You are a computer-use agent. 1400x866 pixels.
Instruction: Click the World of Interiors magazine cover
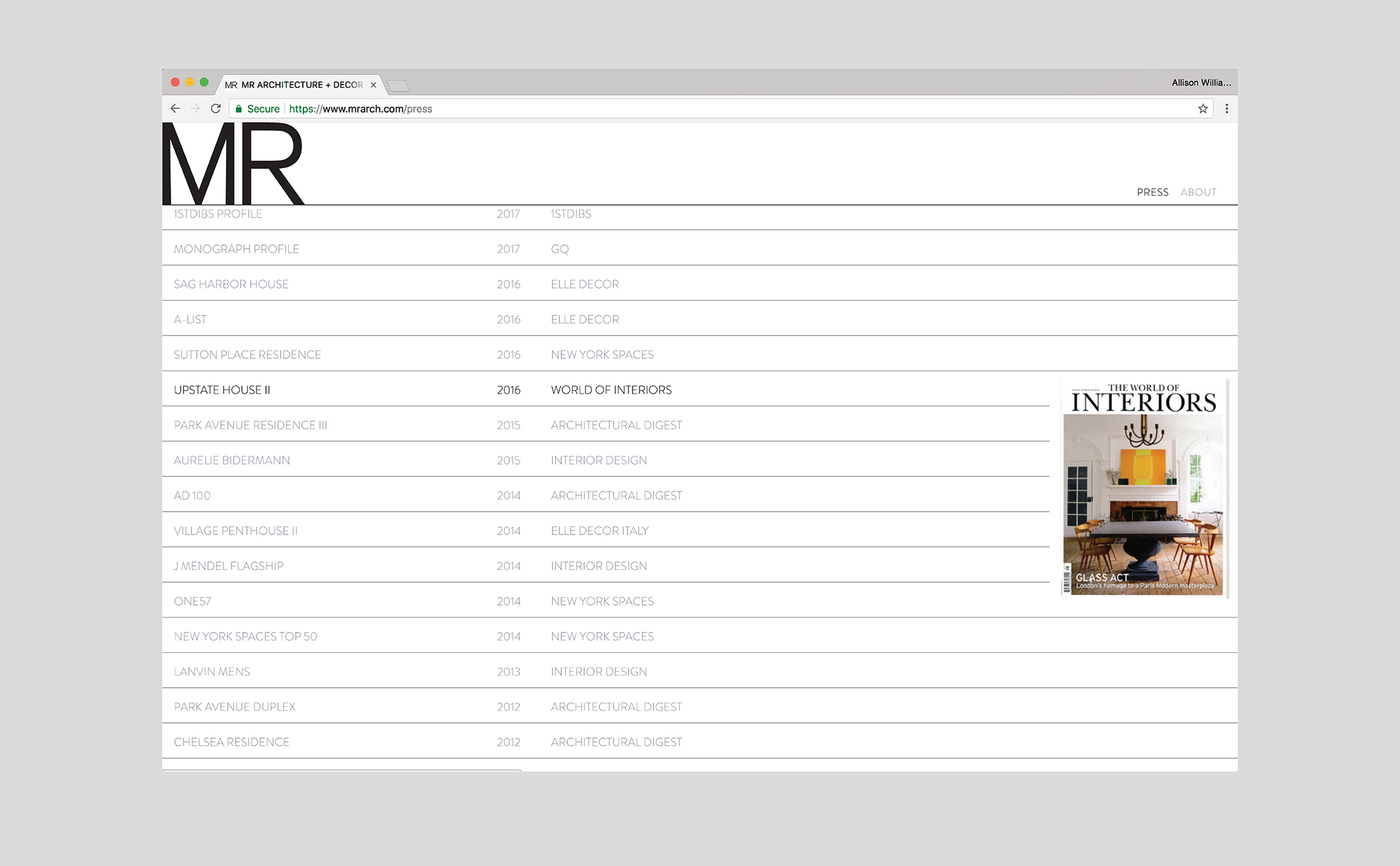point(1144,488)
